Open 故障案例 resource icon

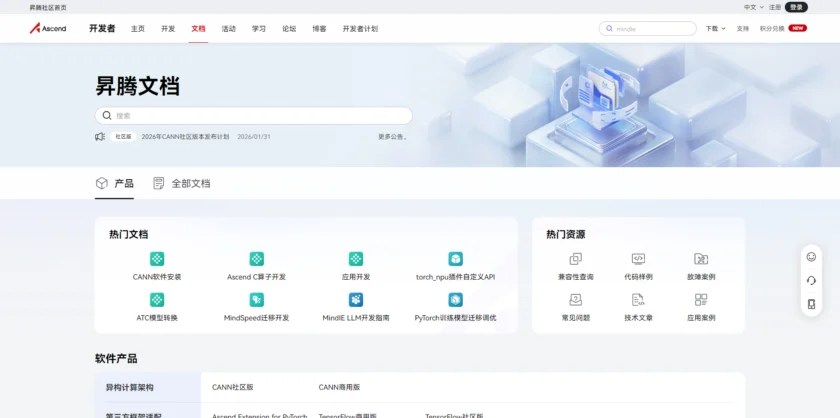[x=701, y=259]
